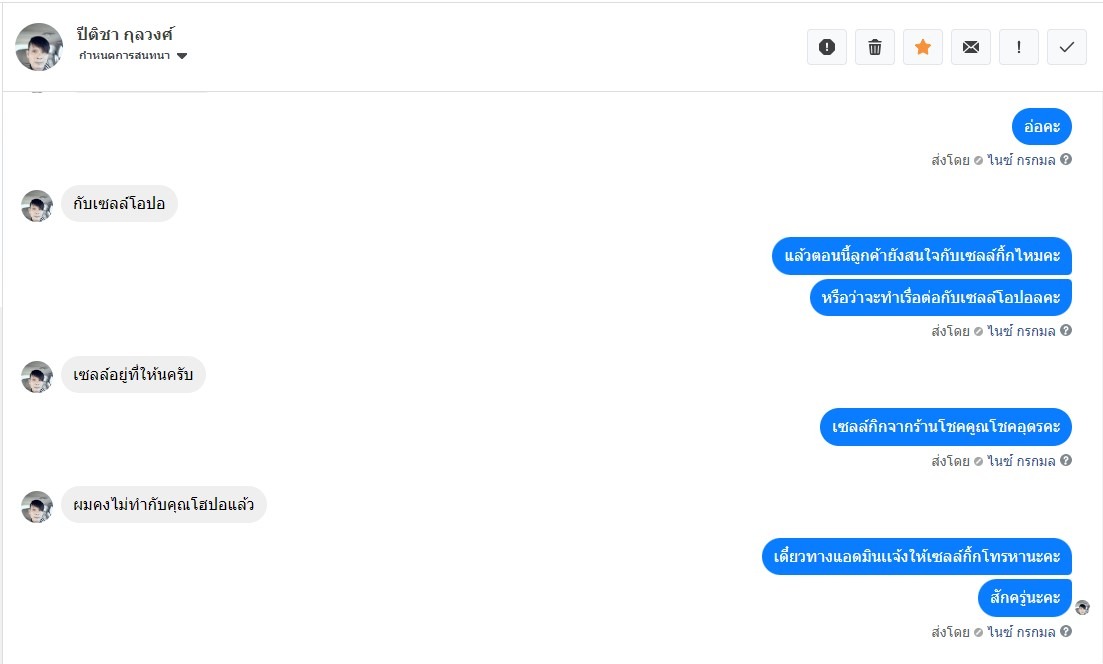This screenshot has width=1103, height=664.
Task: Mark conversation unread with the envelope icon
Action: point(971,47)
